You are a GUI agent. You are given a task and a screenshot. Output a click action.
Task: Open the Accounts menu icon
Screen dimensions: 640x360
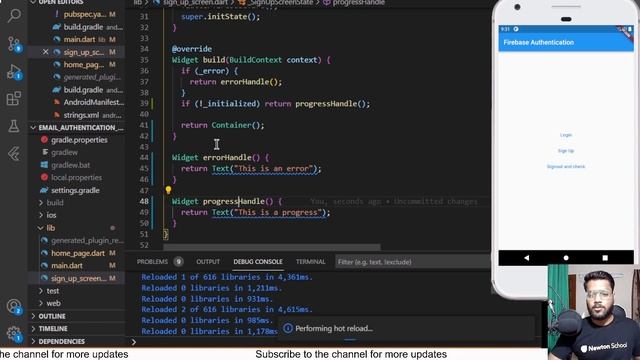[x=14, y=306]
